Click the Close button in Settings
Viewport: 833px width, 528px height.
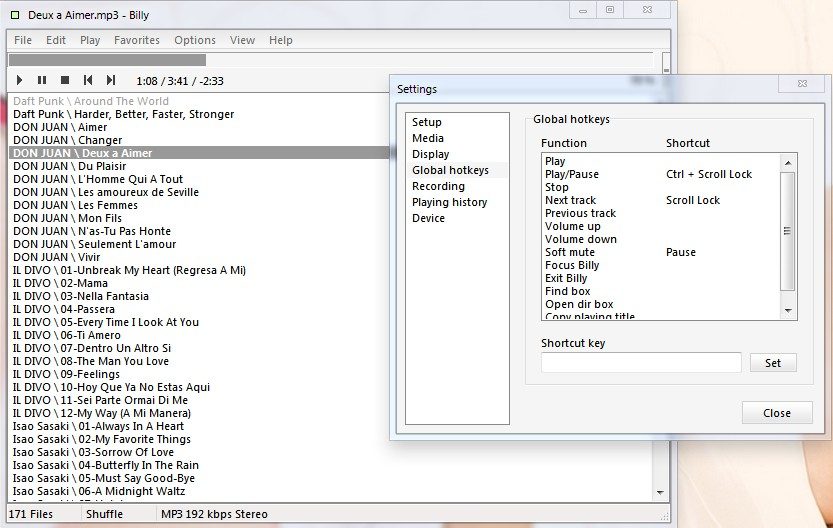(777, 413)
